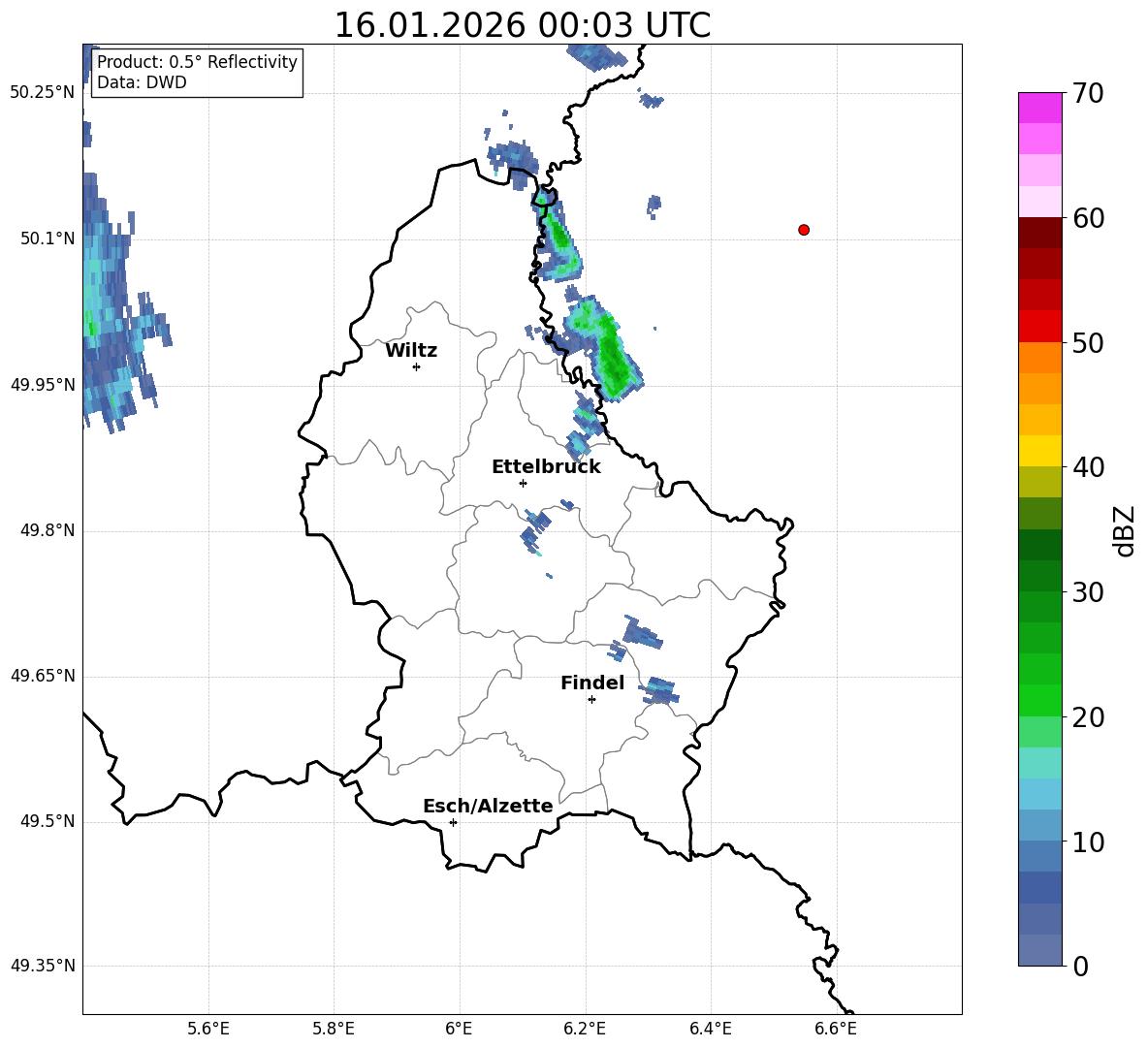
Task: Click the 6.6°E longitude label
Action: coord(836,1029)
